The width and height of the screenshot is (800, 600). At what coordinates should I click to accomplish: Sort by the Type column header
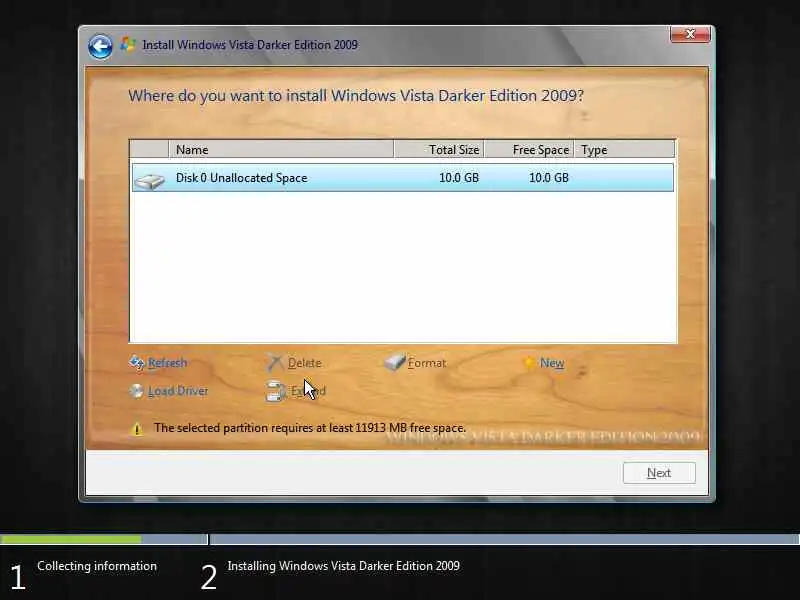point(624,149)
